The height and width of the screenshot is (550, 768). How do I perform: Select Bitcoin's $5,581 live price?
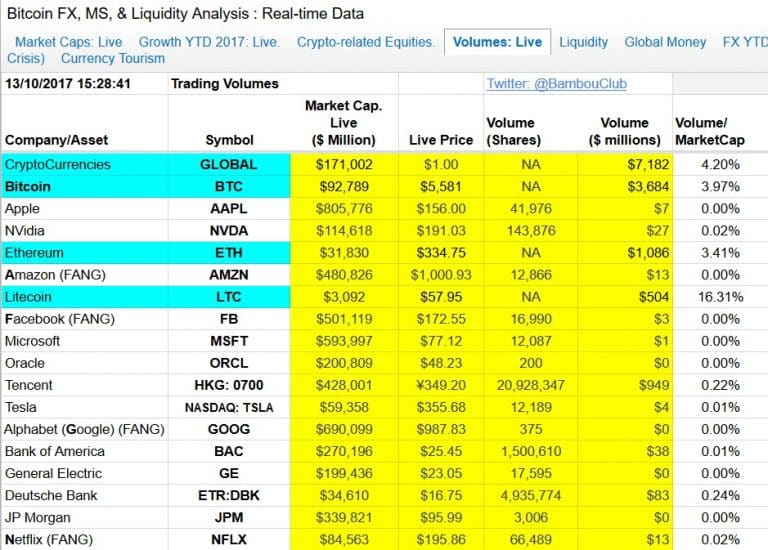[x=441, y=187]
